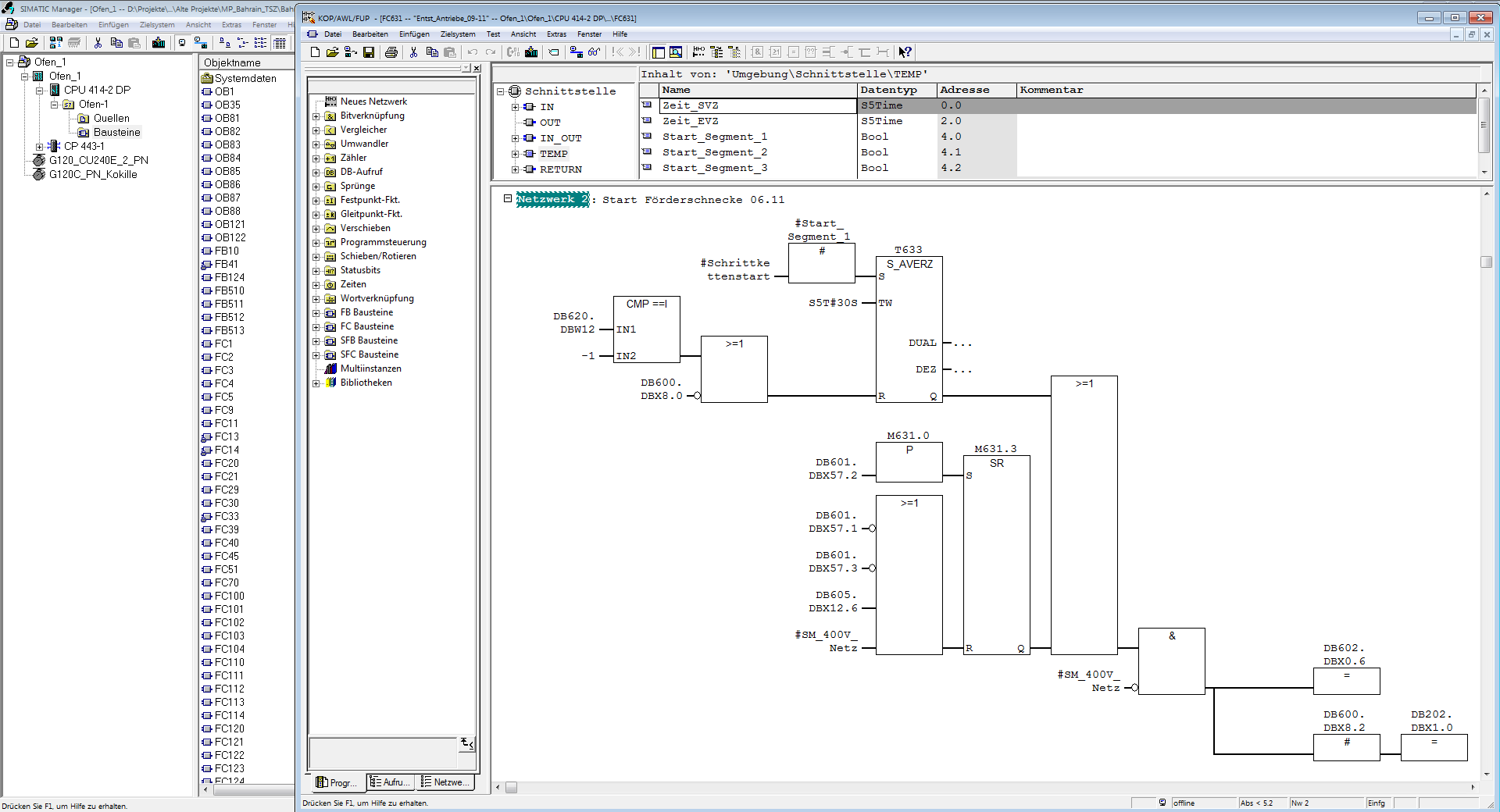Toggle Details view in SIMATIC Manager toolbar

(x=279, y=43)
